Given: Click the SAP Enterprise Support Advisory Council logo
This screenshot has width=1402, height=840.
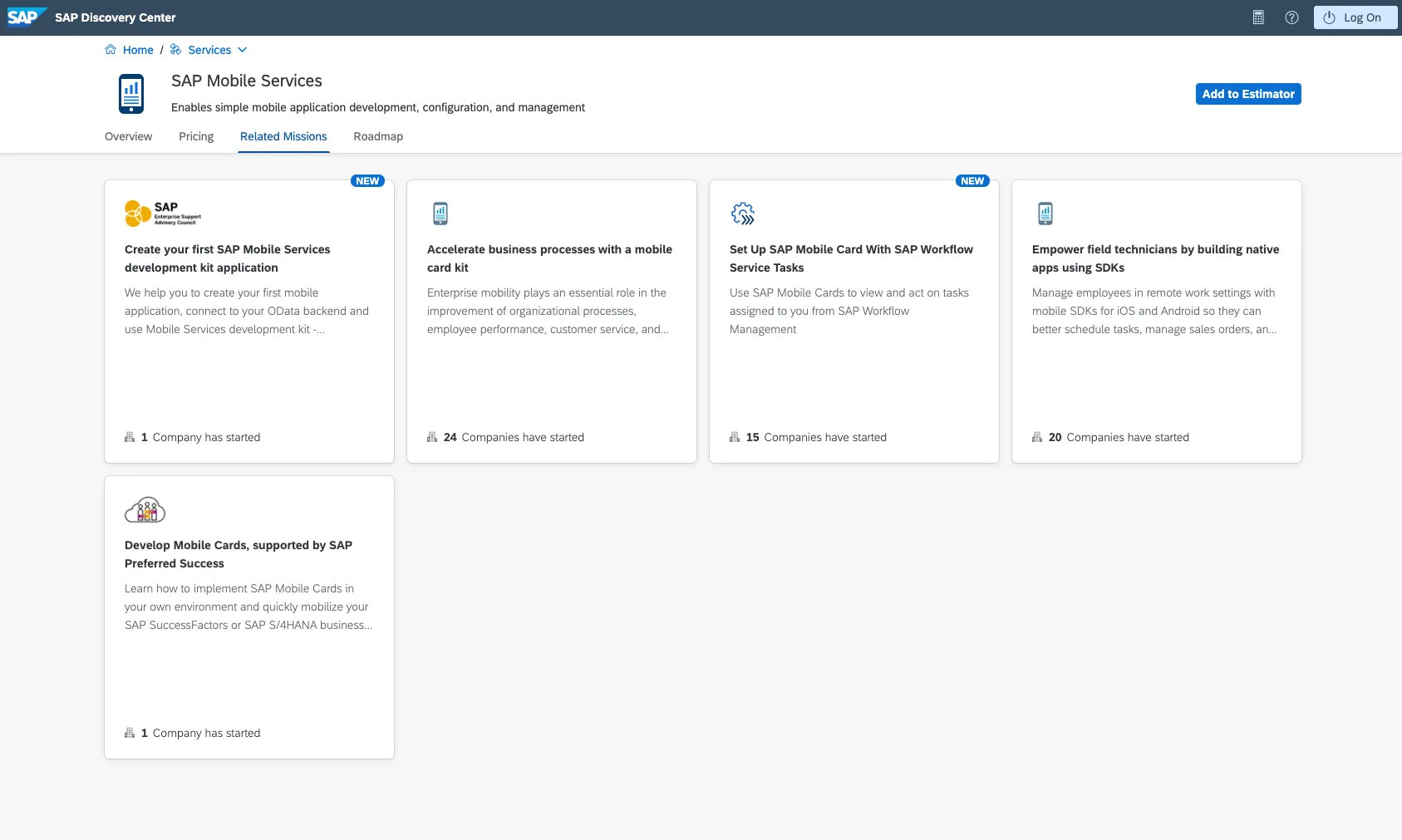Looking at the screenshot, I should (163, 214).
